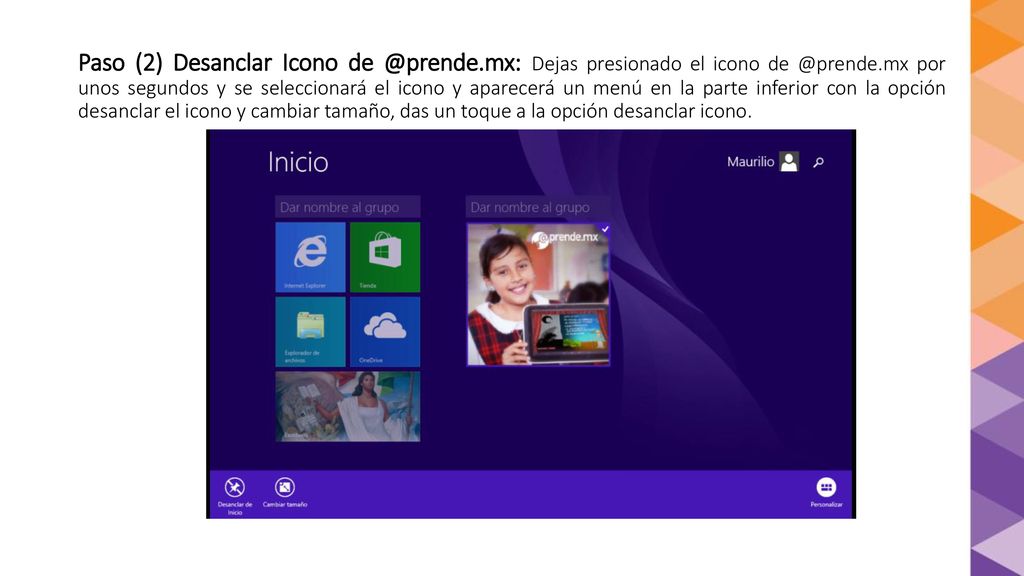Uncheck the @prende.mx tile checkmark
Screen dimensions: 1024x576
(605, 229)
